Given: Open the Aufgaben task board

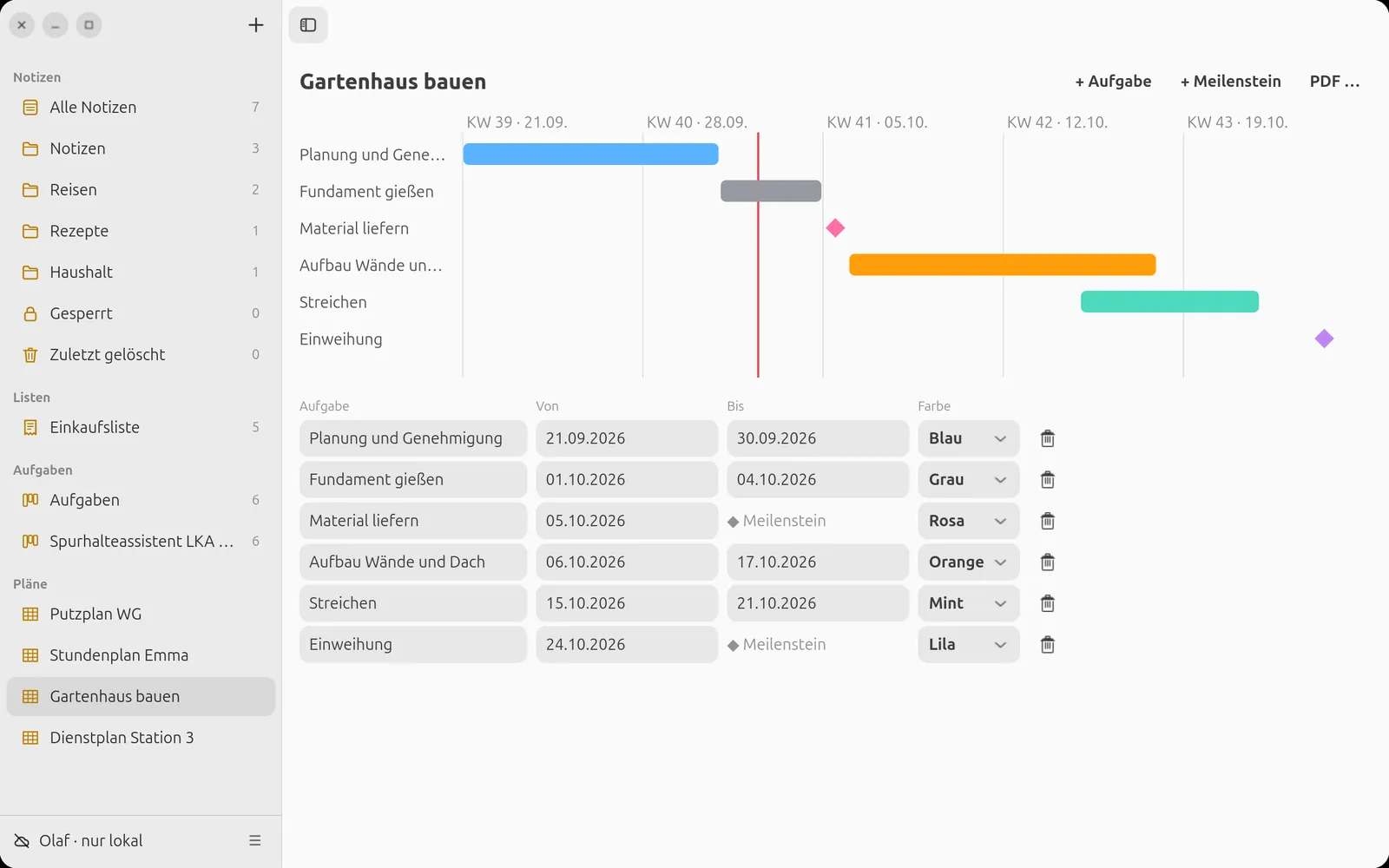Looking at the screenshot, I should 141,500.
